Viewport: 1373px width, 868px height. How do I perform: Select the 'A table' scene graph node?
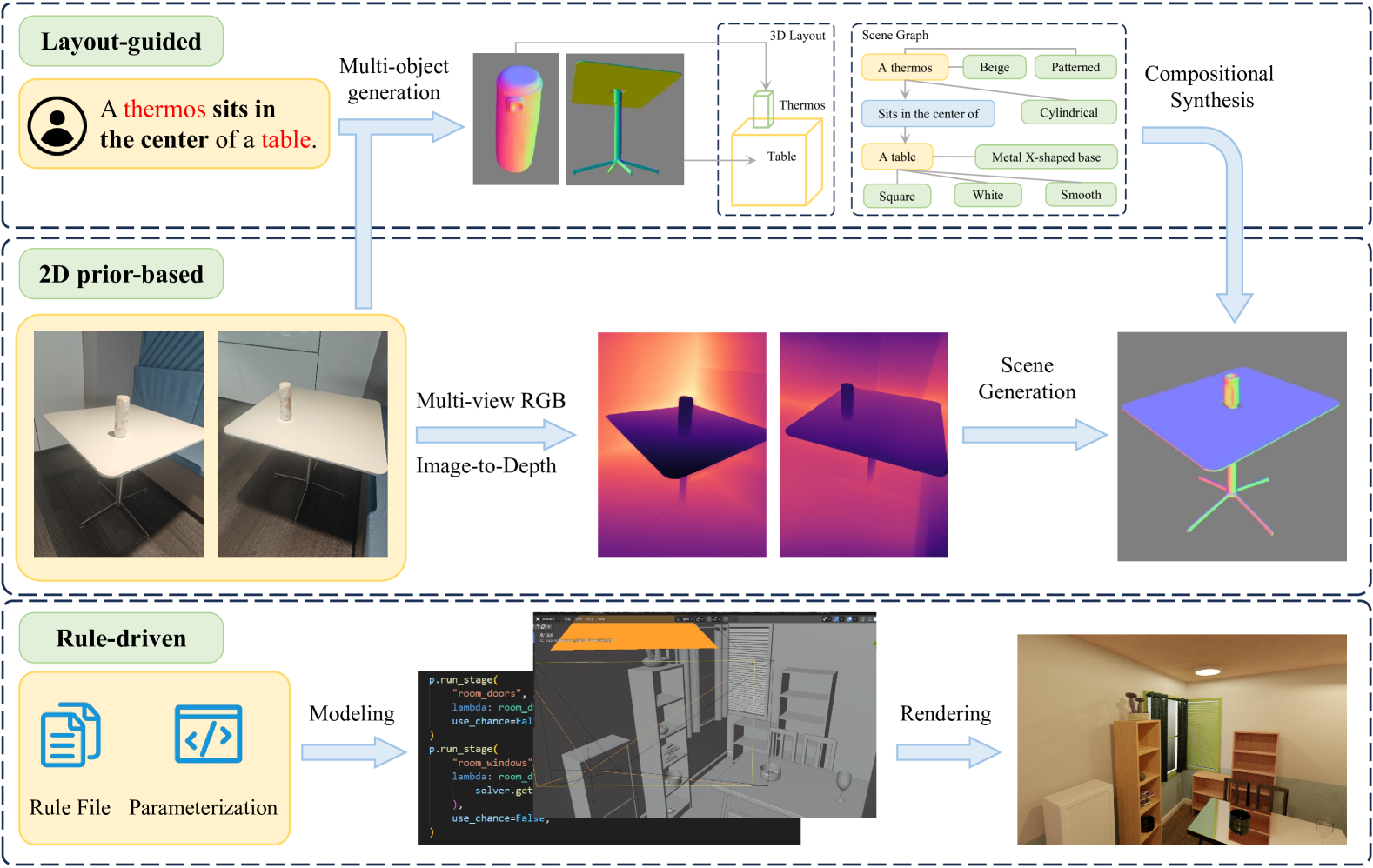click(897, 157)
